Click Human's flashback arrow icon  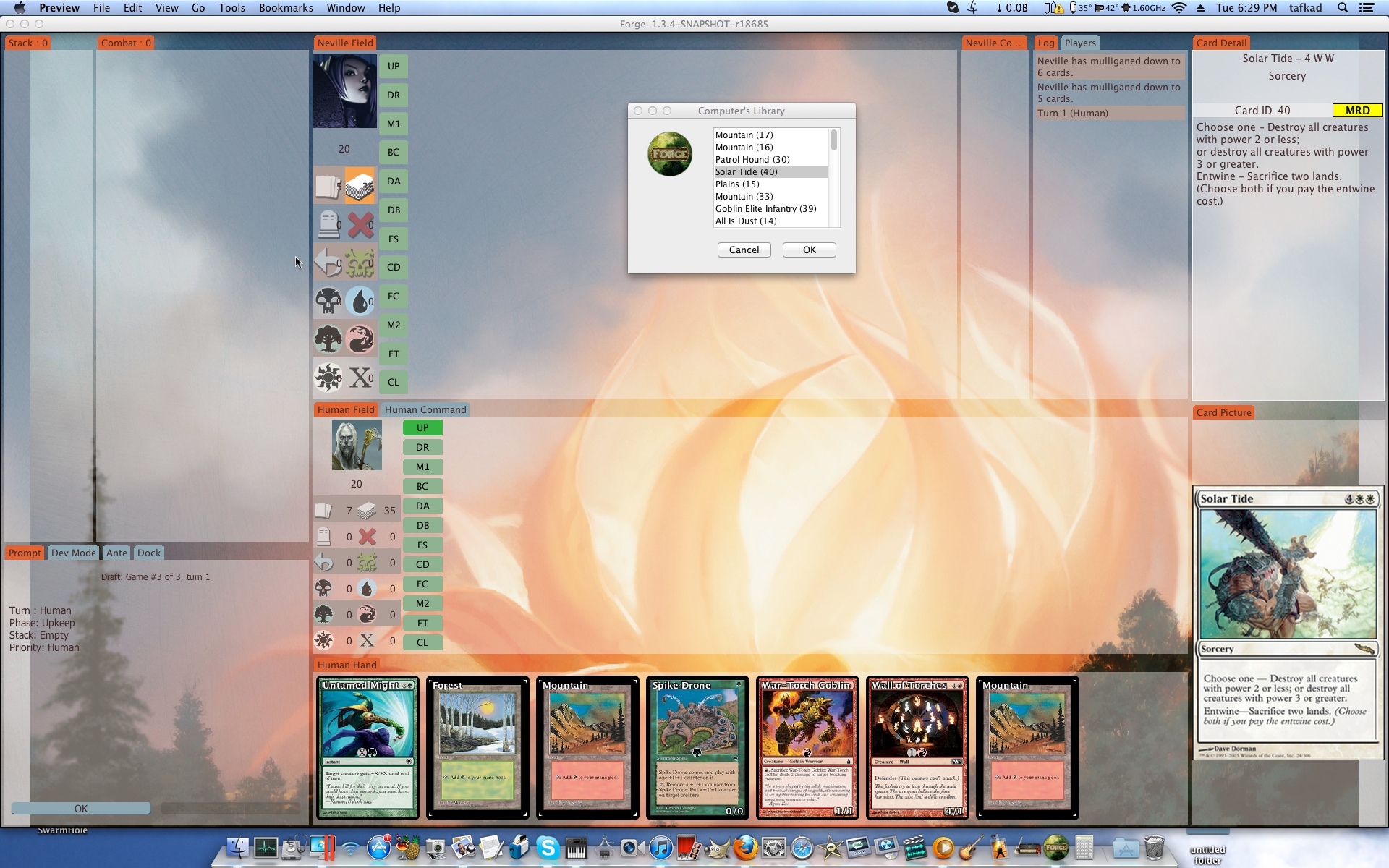pos(323,562)
